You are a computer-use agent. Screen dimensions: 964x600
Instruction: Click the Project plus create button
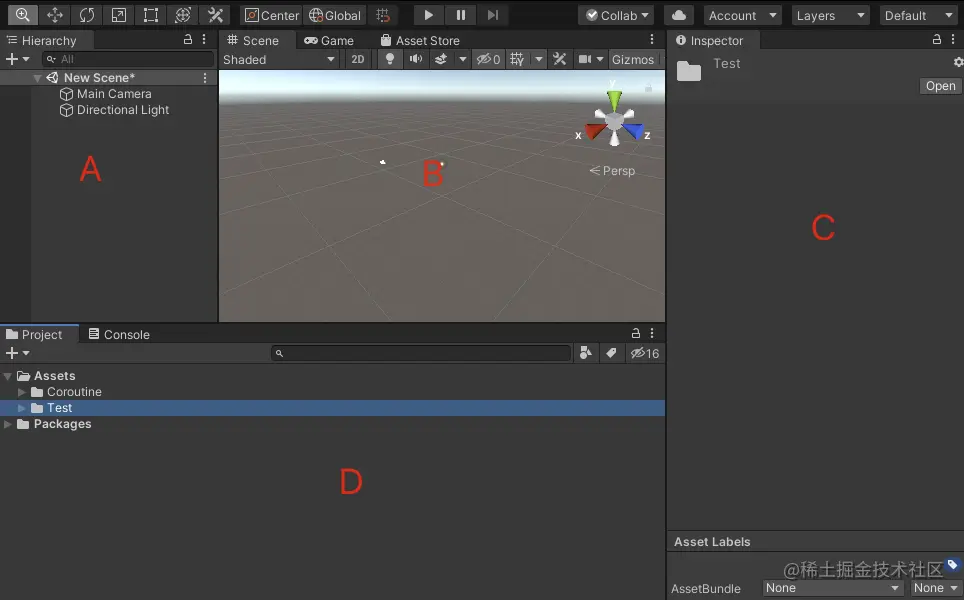pos(17,353)
